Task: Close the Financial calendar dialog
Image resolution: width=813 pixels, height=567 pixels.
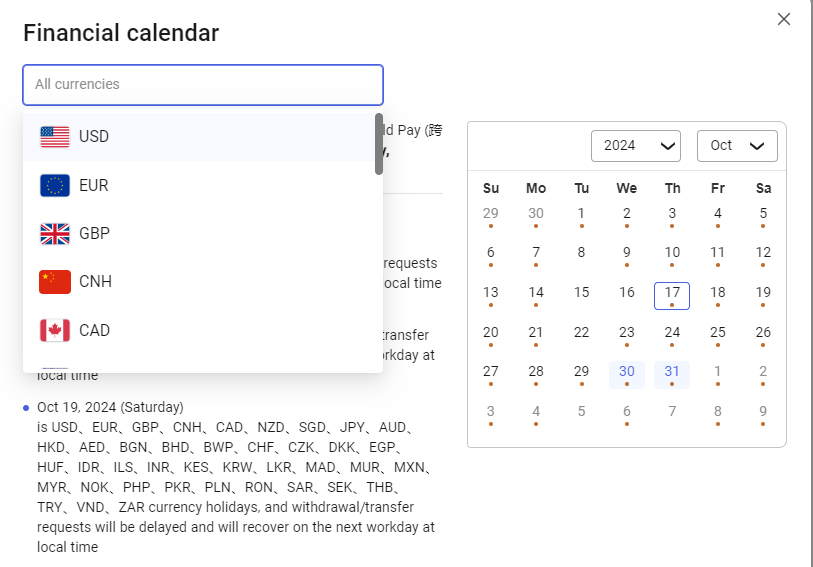Action: click(x=784, y=19)
